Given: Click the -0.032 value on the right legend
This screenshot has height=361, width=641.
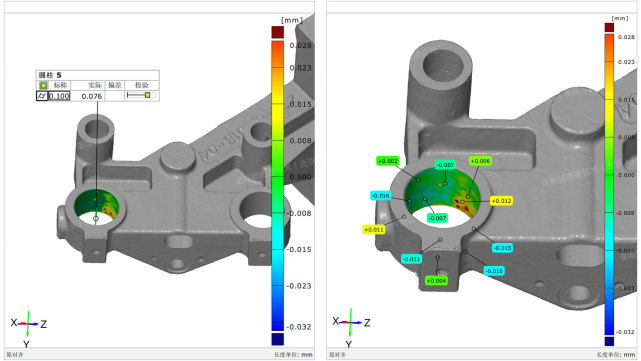Looking at the screenshot, I should 625,332.
